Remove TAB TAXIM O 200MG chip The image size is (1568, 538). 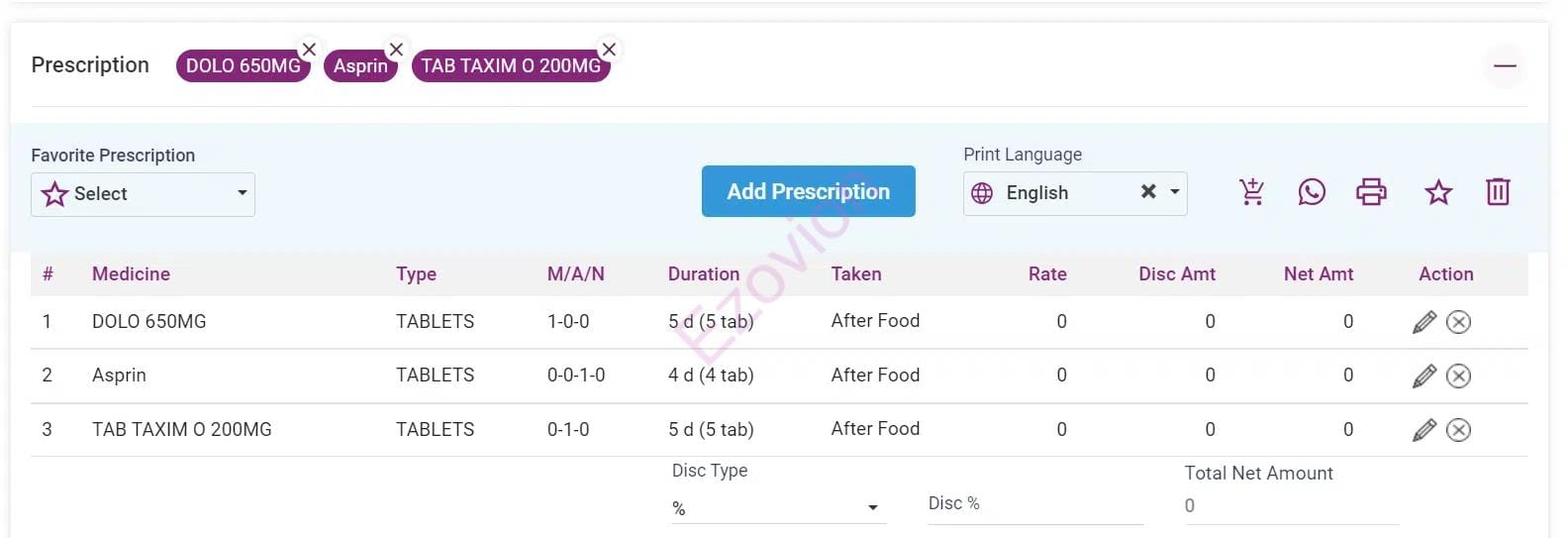click(x=609, y=50)
